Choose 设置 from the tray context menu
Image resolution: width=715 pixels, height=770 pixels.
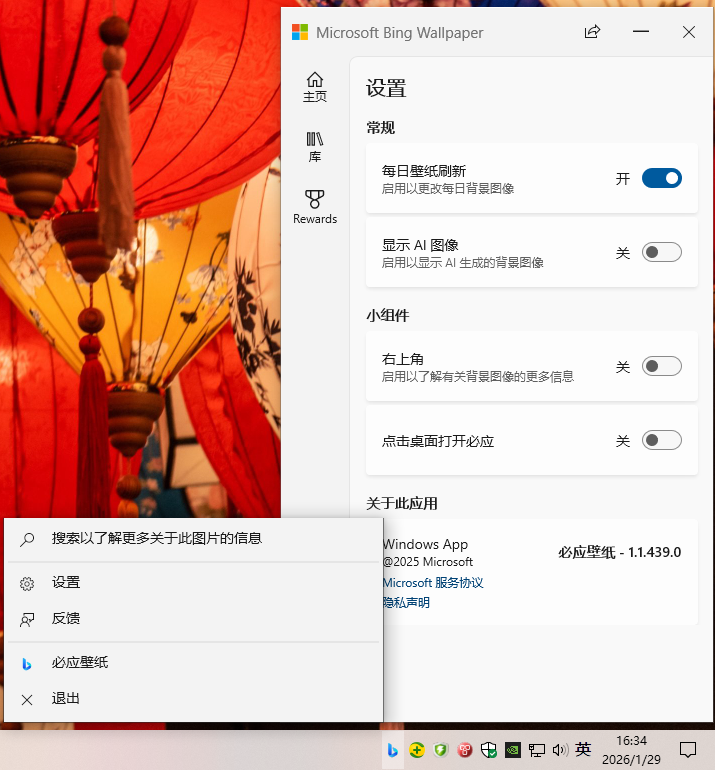pyautogui.click(x=193, y=583)
